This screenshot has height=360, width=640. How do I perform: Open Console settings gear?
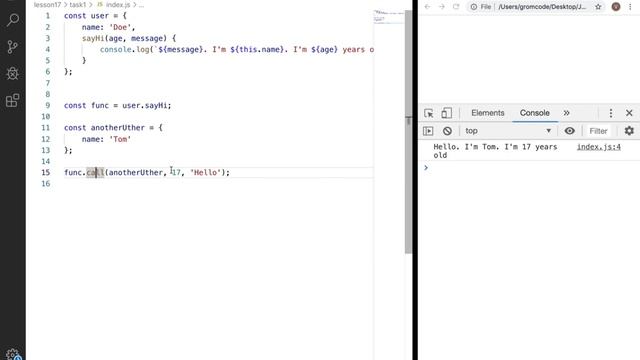click(629, 131)
